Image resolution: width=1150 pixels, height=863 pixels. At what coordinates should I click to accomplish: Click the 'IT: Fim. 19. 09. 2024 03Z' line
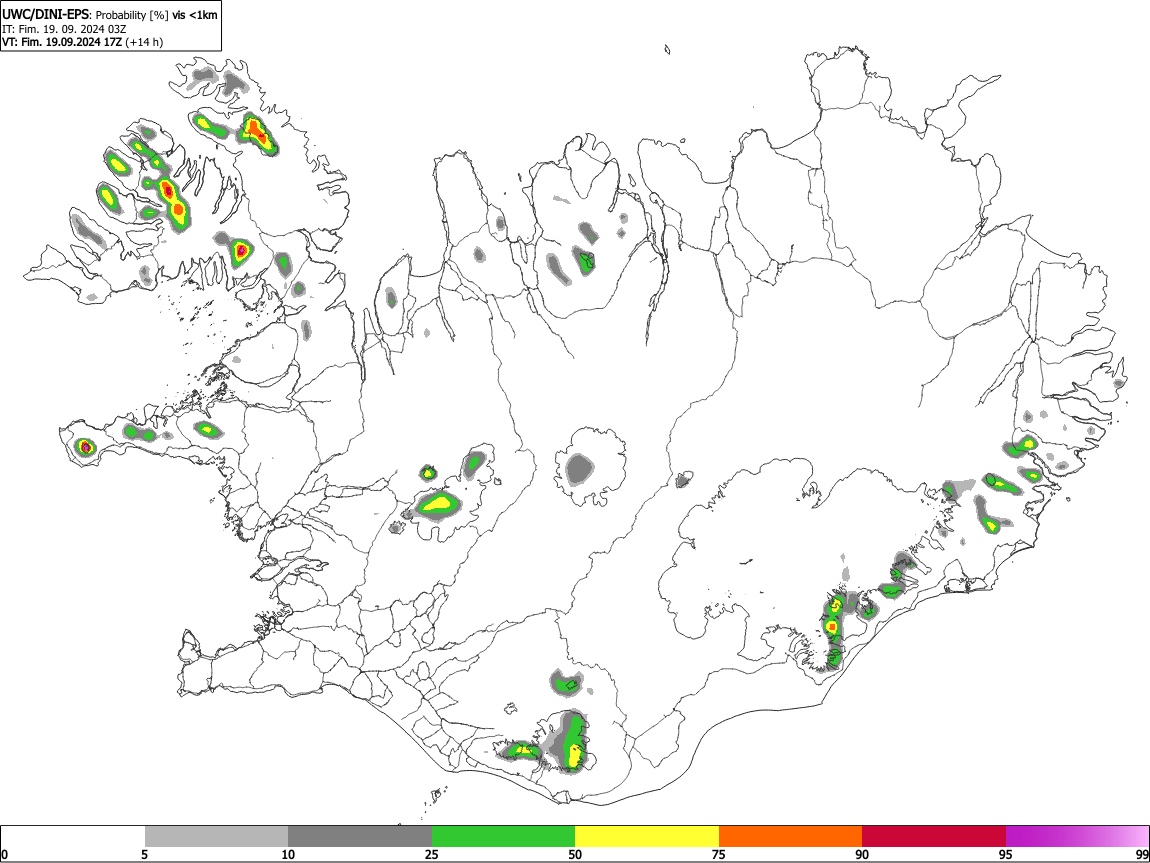pyautogui.click(x=64, y=29)
